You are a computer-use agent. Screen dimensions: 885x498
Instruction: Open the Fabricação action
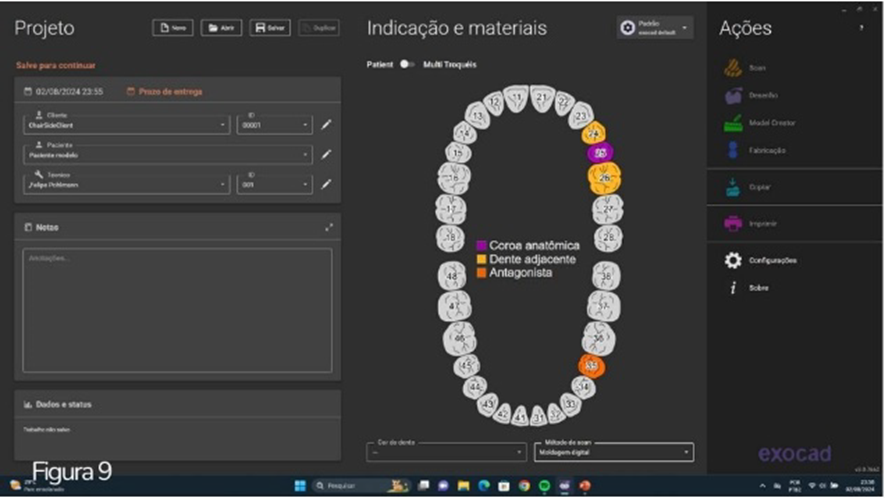coord(732,151)
